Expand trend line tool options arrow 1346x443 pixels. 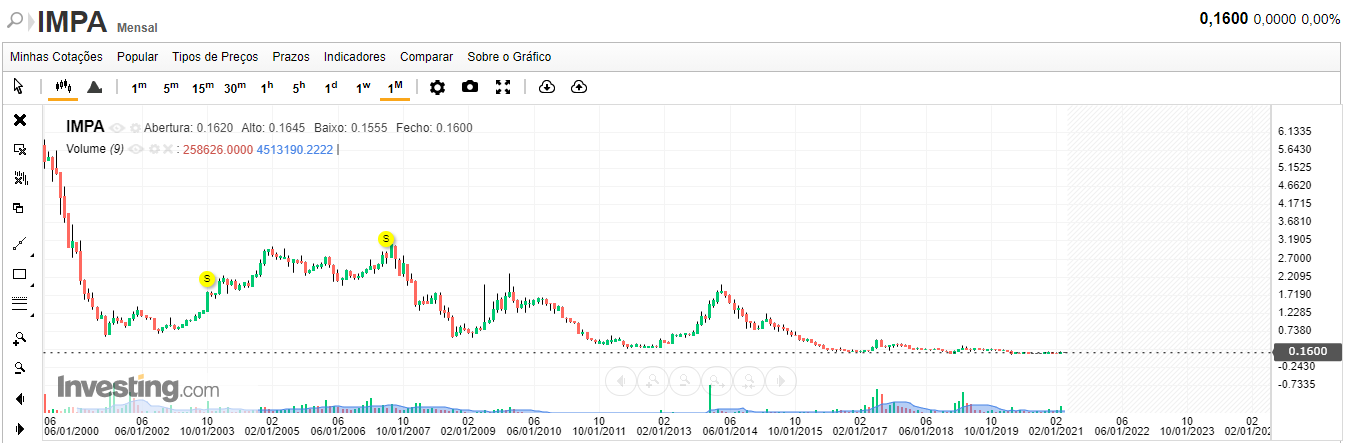point(32,255)
